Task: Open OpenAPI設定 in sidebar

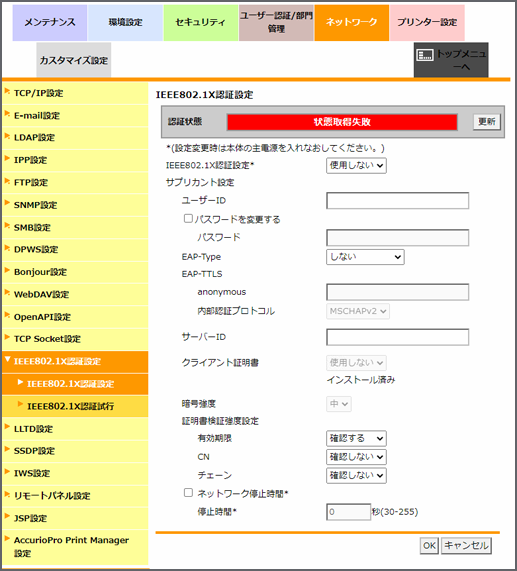Action: pyautogui.click(x=75, y=317)
